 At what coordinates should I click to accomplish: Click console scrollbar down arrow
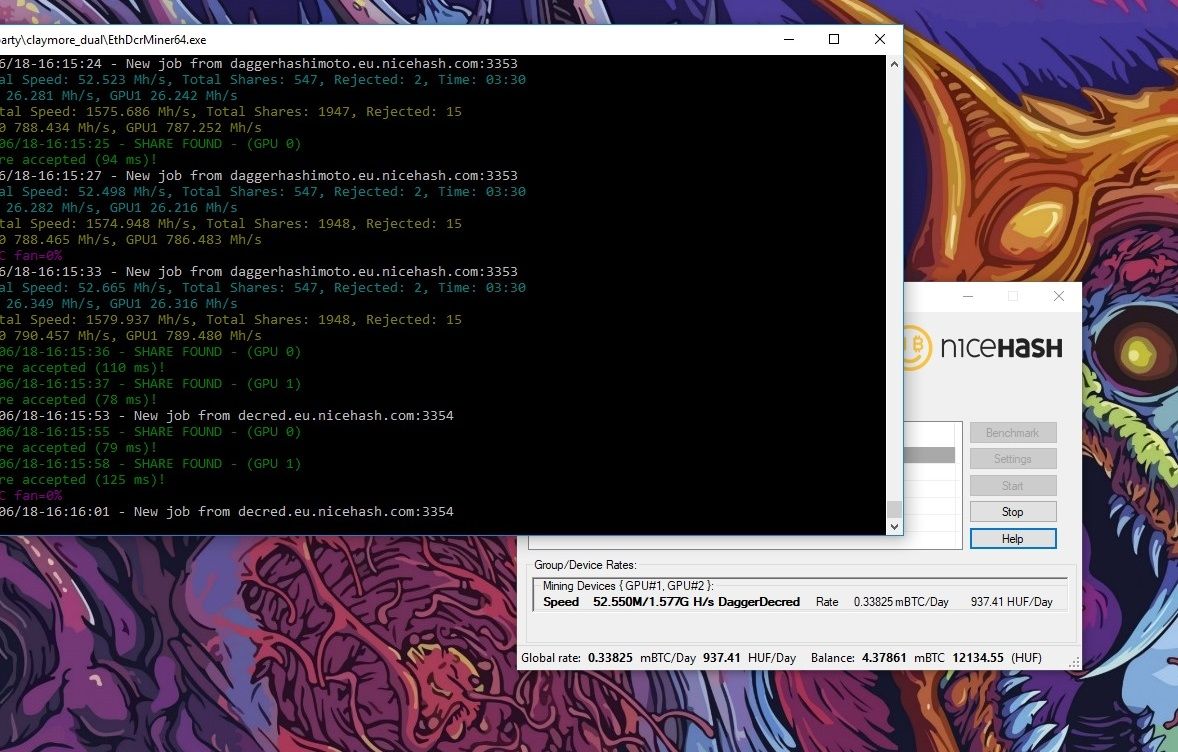click(894, 527)
